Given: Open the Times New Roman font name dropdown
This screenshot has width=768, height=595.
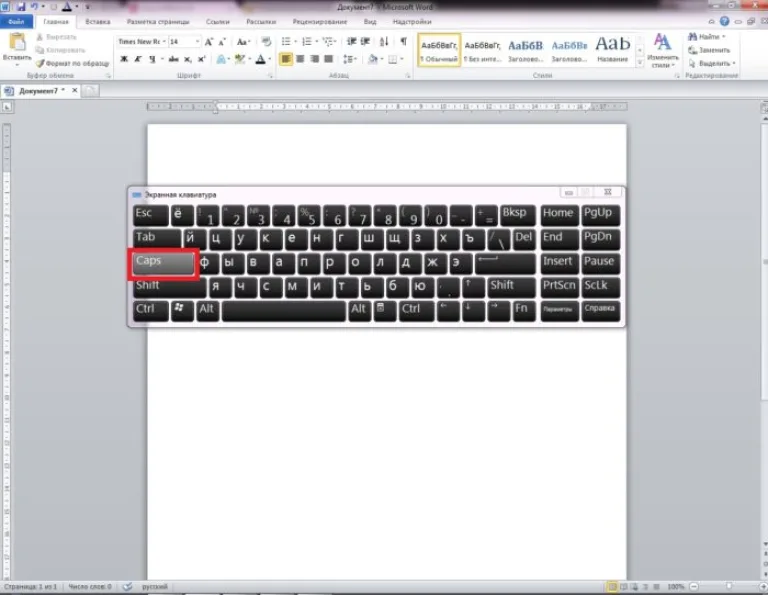Looking at the screenshot, I should click(x=164, y=42).
